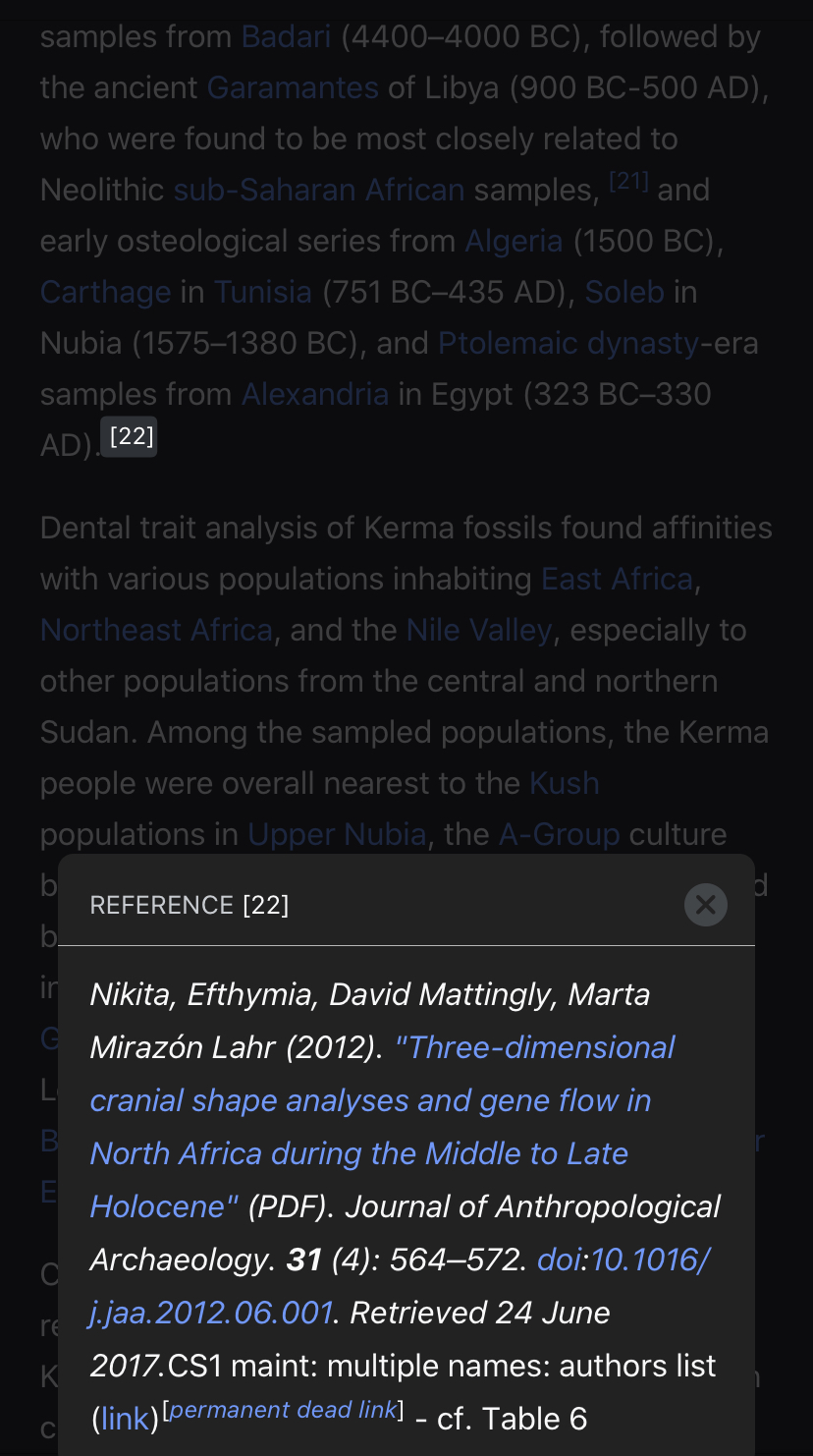Visit the Alexandria link
Screen dimensions: 813x1456
(x=315, y=394)
